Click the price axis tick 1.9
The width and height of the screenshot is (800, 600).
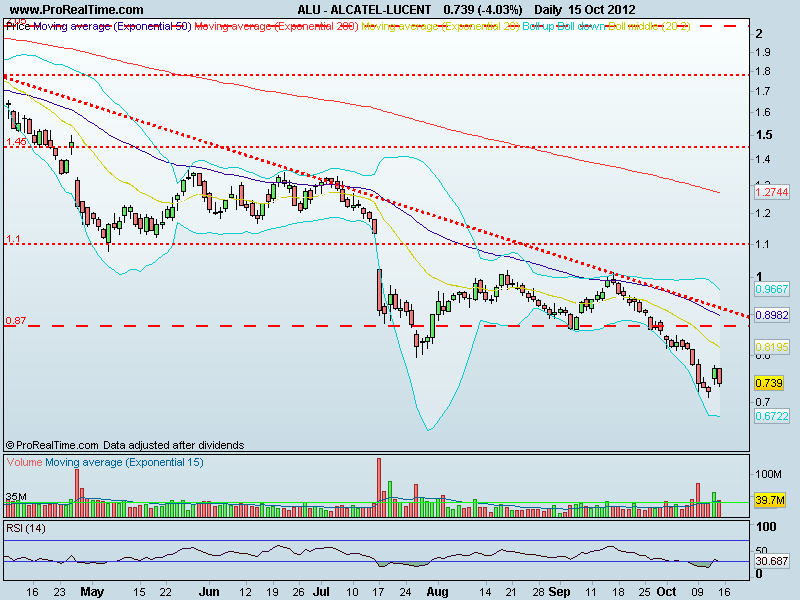tap(763, 53)
